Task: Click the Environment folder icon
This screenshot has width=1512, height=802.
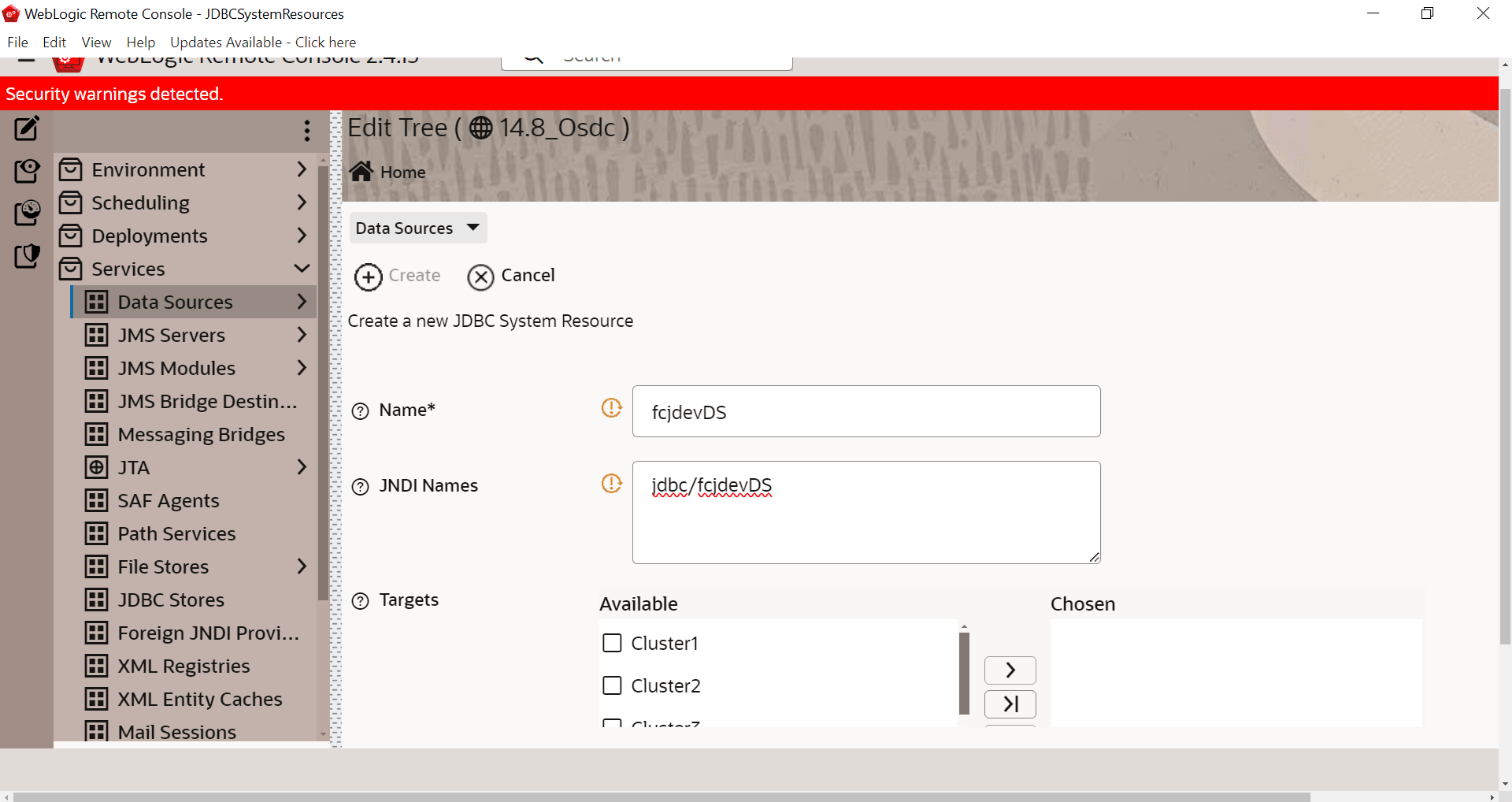Action: [x=70, y=169]
